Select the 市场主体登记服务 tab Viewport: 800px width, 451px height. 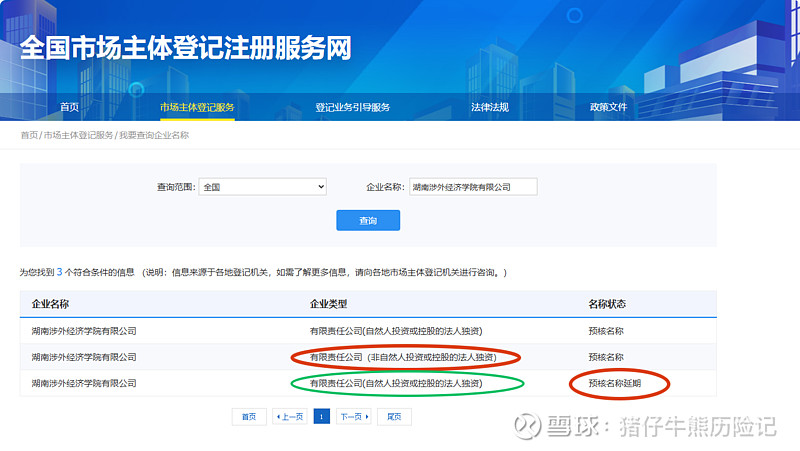click(x=197, y=107)
